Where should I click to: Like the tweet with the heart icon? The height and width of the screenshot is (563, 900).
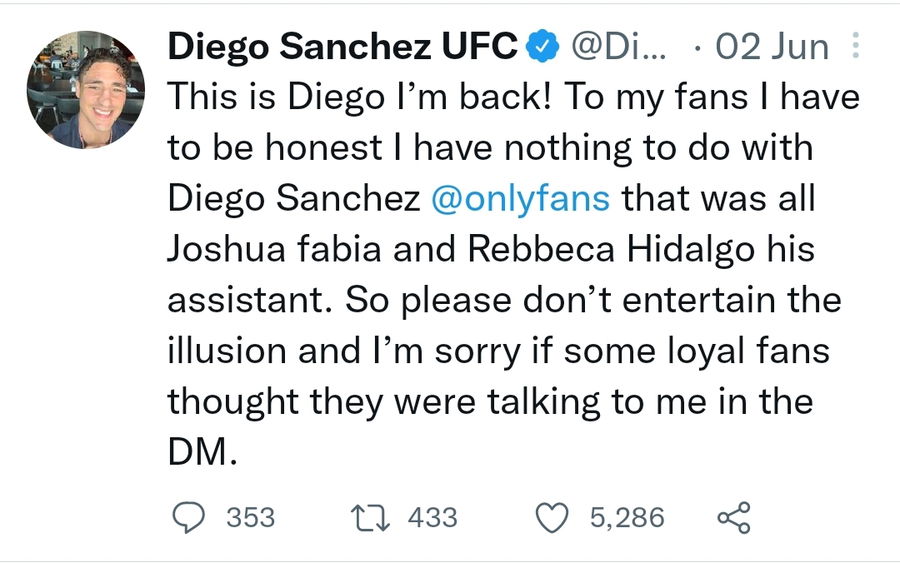click(x=552, y=517)
